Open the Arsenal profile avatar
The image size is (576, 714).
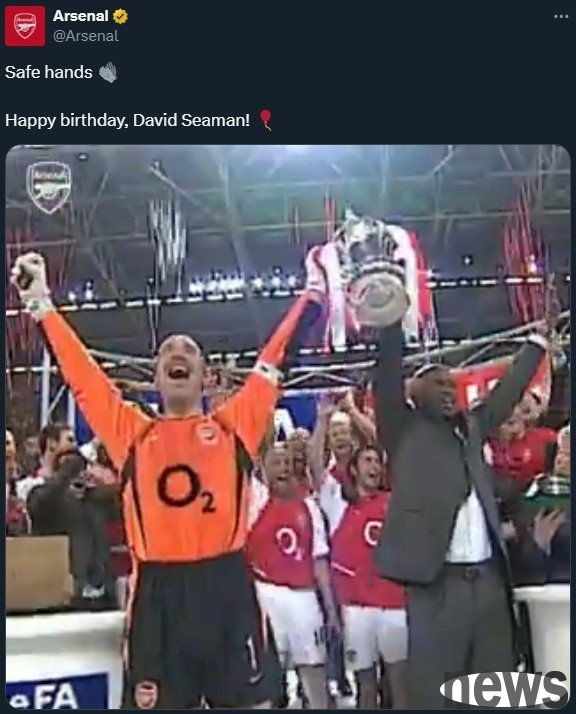click(25, 26)
